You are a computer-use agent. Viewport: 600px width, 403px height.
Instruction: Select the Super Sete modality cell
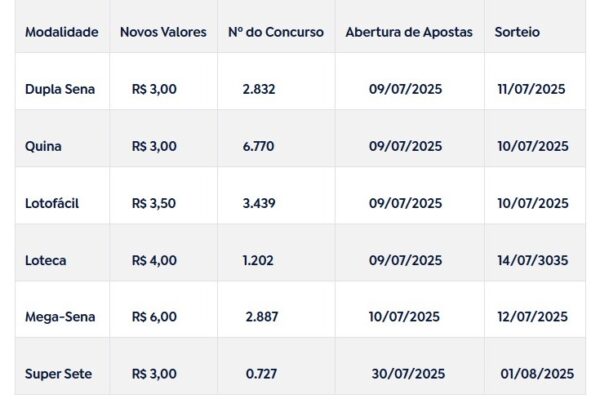tap(58, 374)
